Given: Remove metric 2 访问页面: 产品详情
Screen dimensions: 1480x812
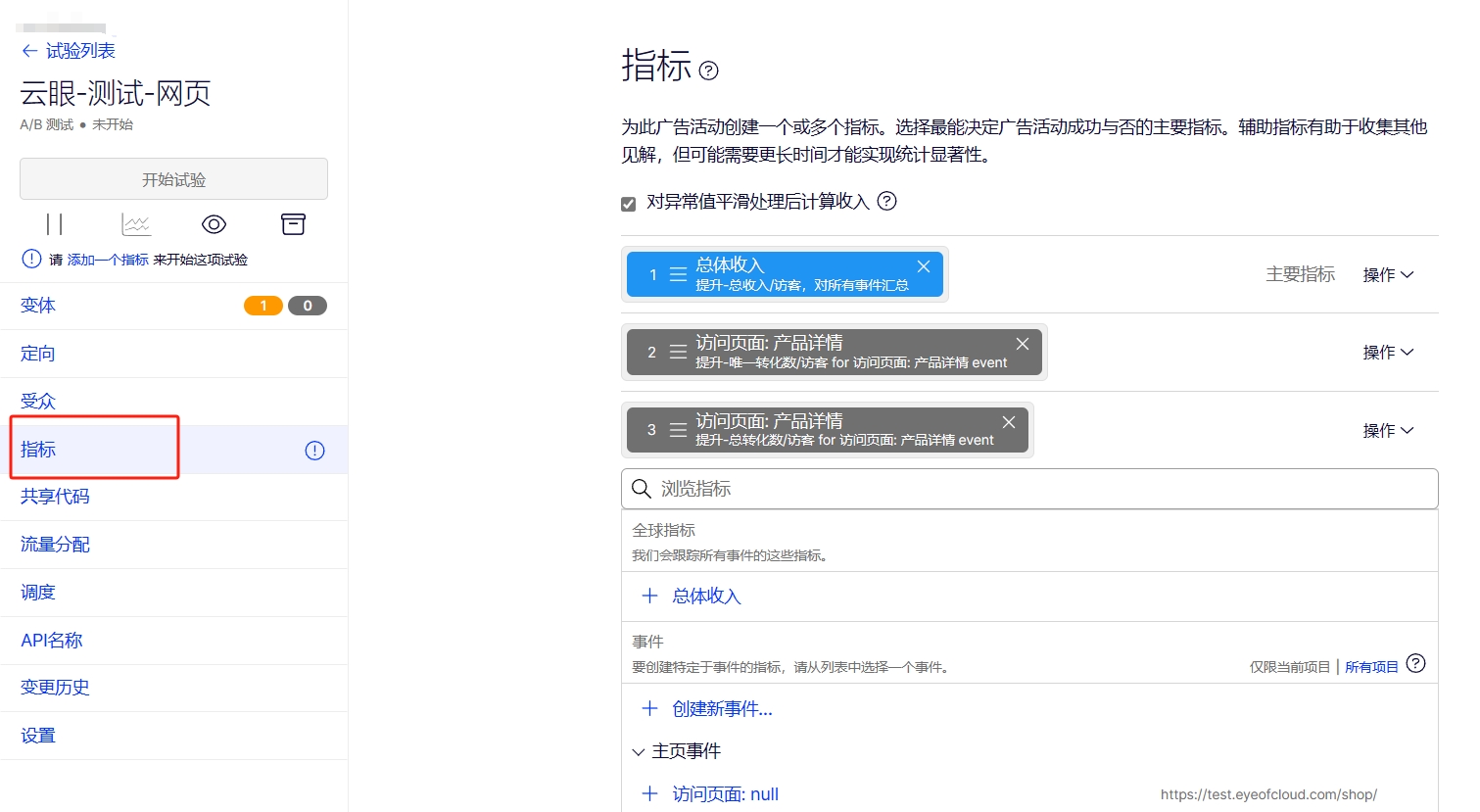Looking at the screenshot, I should [1023, 344].
